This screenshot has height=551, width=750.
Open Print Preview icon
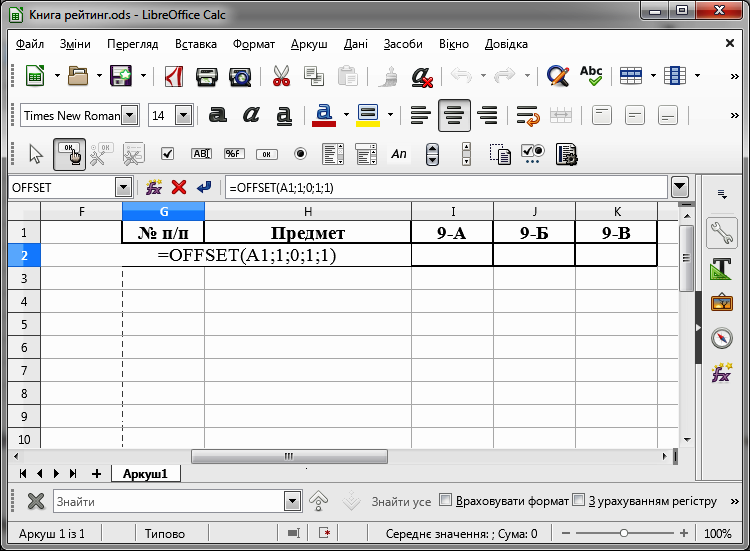pos(240,76)
